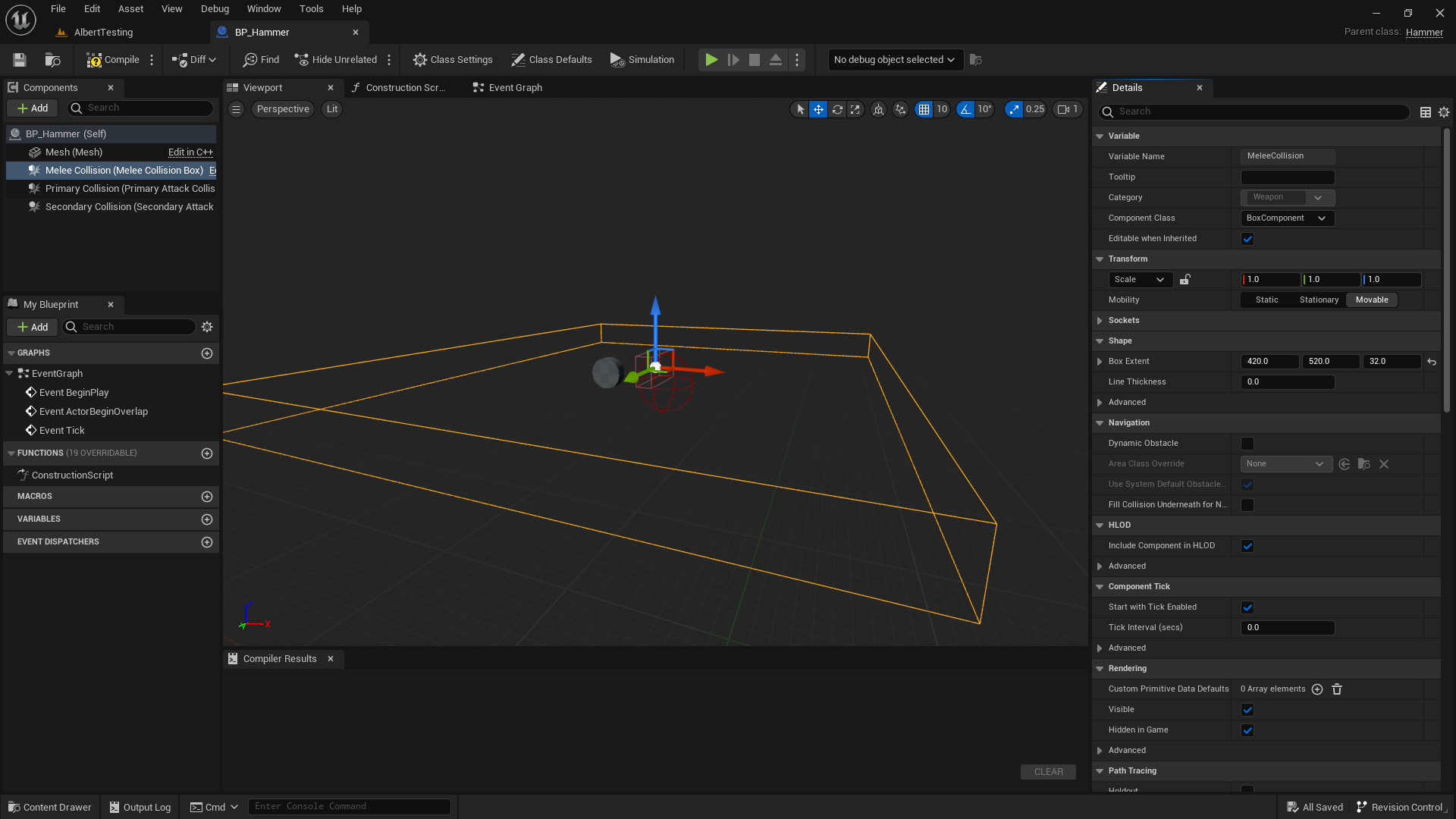
Task: Select Event BeginPlay in My Blueprint
Action: [73, 392]
